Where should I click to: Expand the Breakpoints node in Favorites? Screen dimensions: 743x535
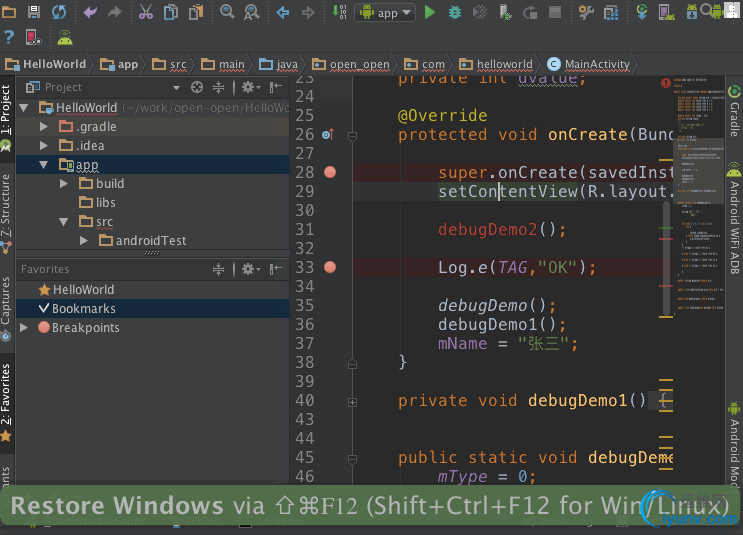(24, 327)
